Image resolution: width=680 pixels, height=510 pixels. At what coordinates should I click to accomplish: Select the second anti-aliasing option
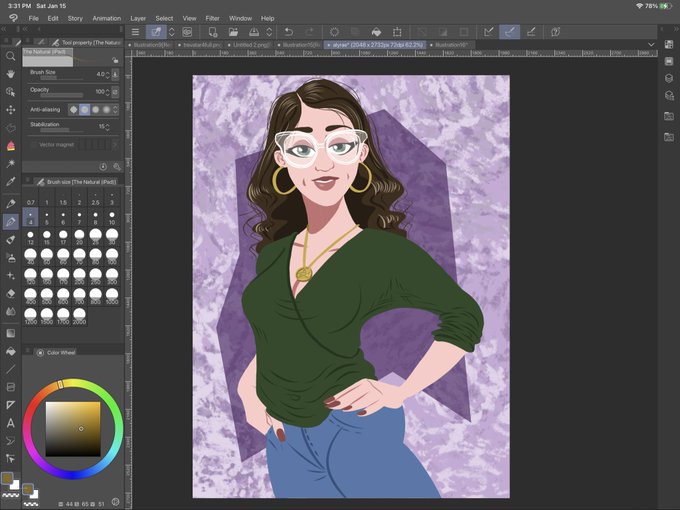[x=85, y=110]
